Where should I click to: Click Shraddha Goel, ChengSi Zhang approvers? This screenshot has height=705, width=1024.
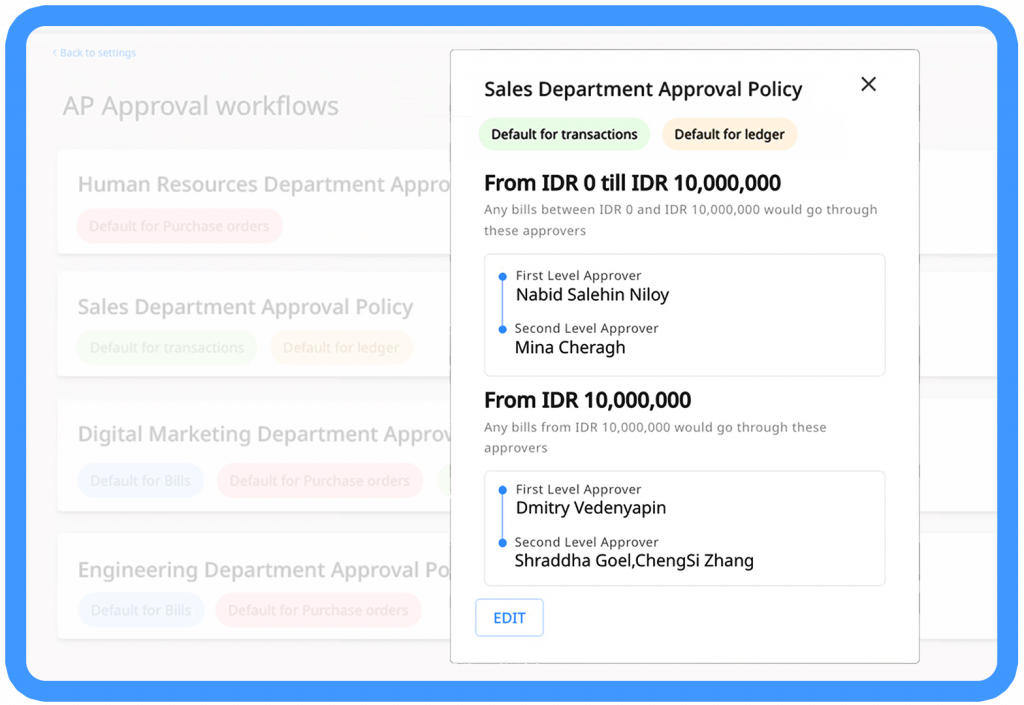tap(634, 561)
